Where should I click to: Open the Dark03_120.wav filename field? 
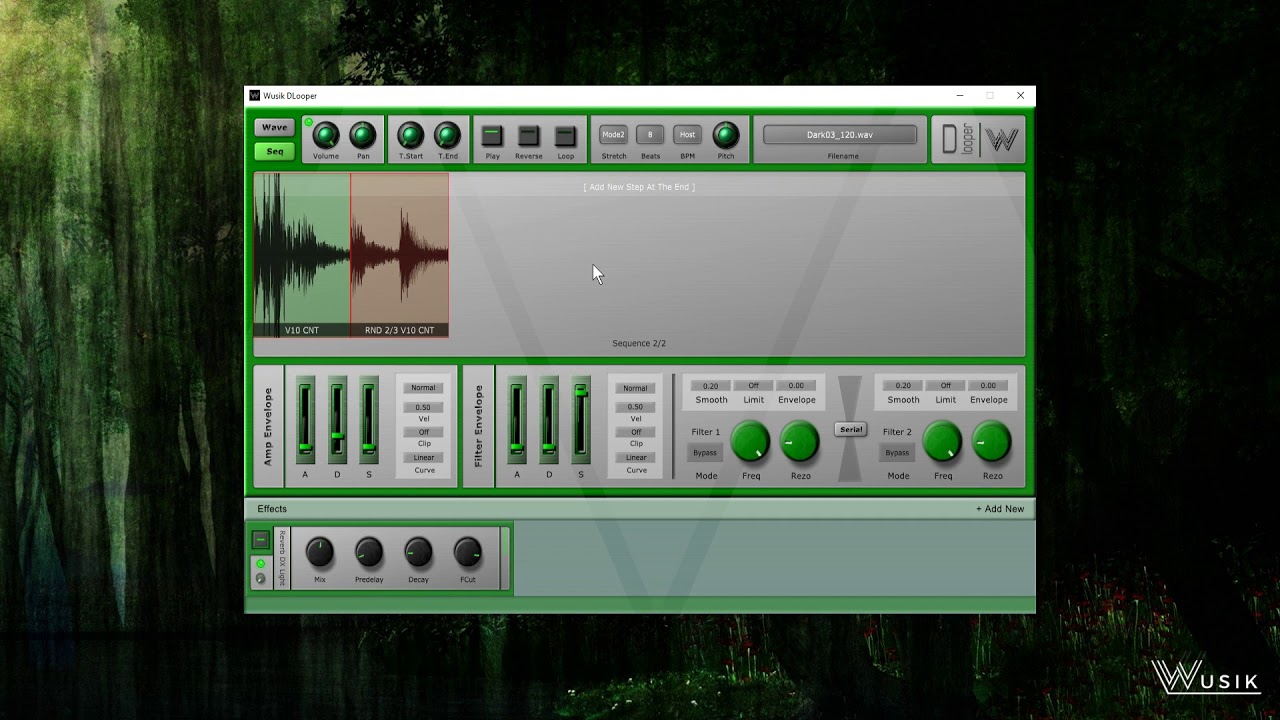[x=840, y=134]
